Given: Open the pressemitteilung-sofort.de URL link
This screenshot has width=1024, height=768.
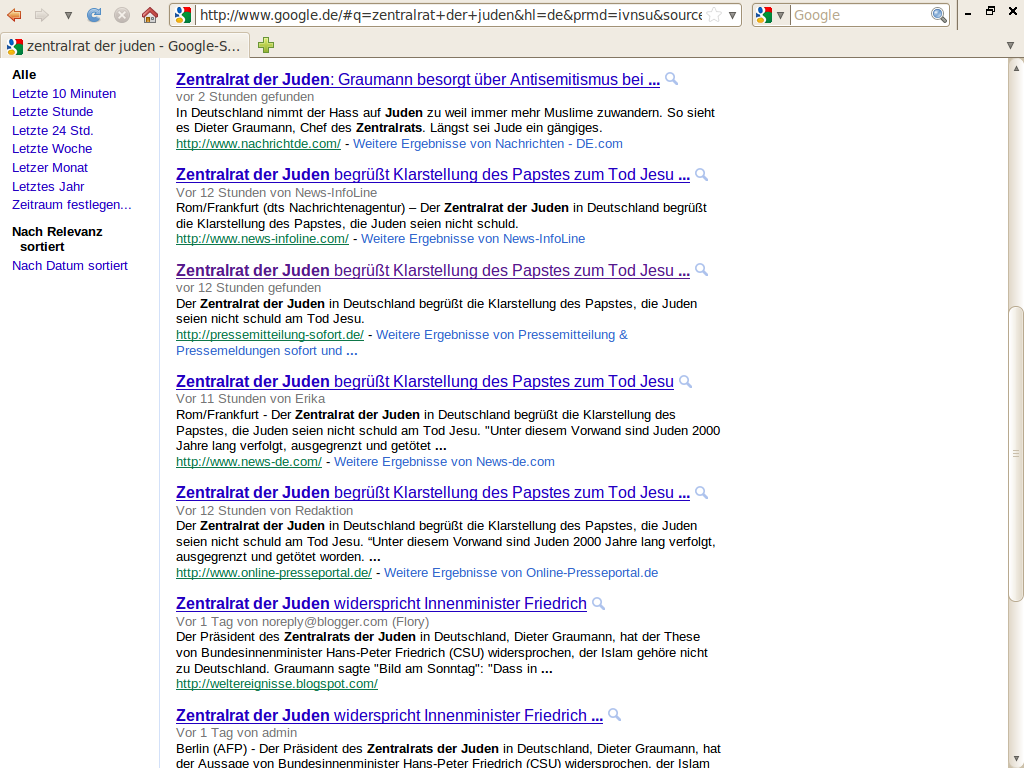Looking at the screenshot, I should pos(270,335).
